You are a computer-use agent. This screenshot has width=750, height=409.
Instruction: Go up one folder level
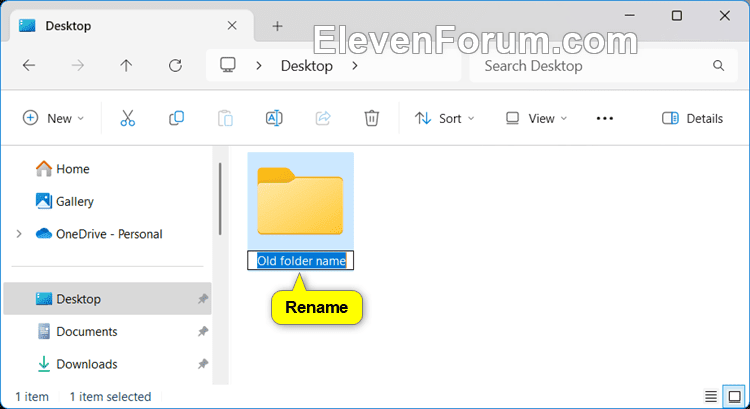126,66
